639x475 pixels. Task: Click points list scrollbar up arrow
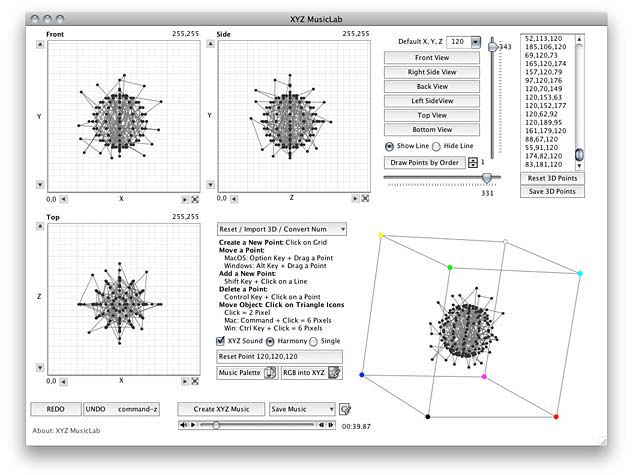pos(579,39)
